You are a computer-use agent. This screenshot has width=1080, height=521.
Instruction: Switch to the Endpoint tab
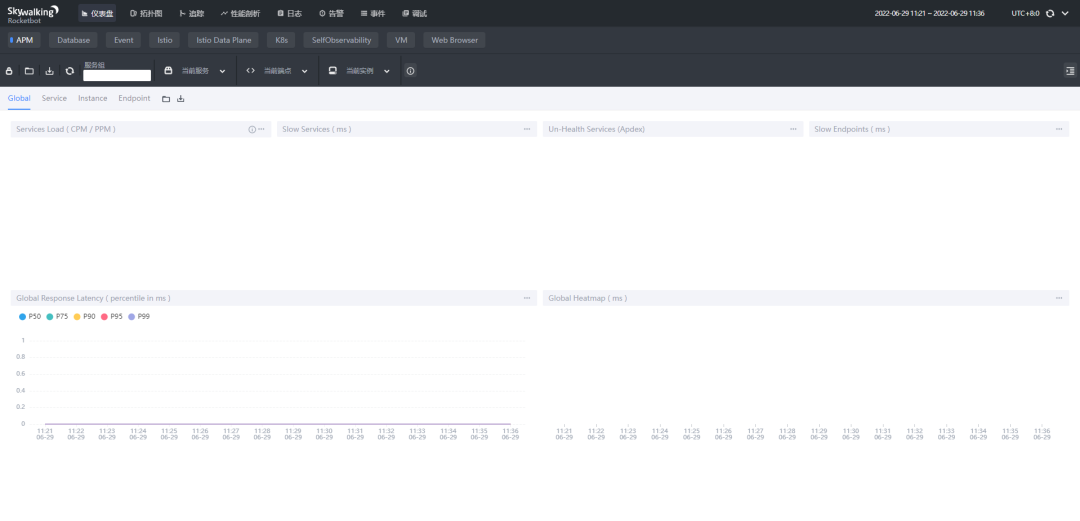pos(134,99)
